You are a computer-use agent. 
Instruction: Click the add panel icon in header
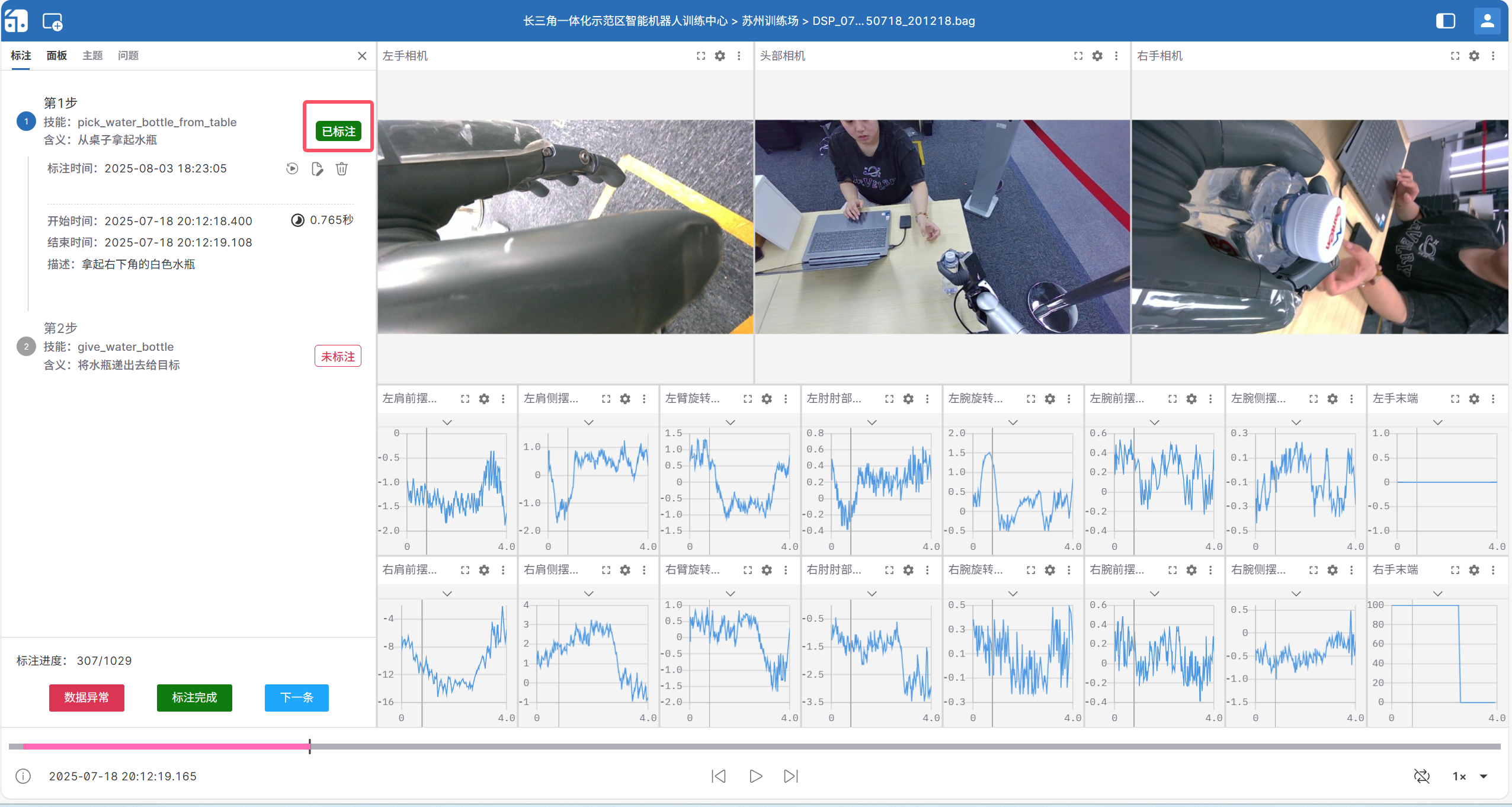click(53, 22)
